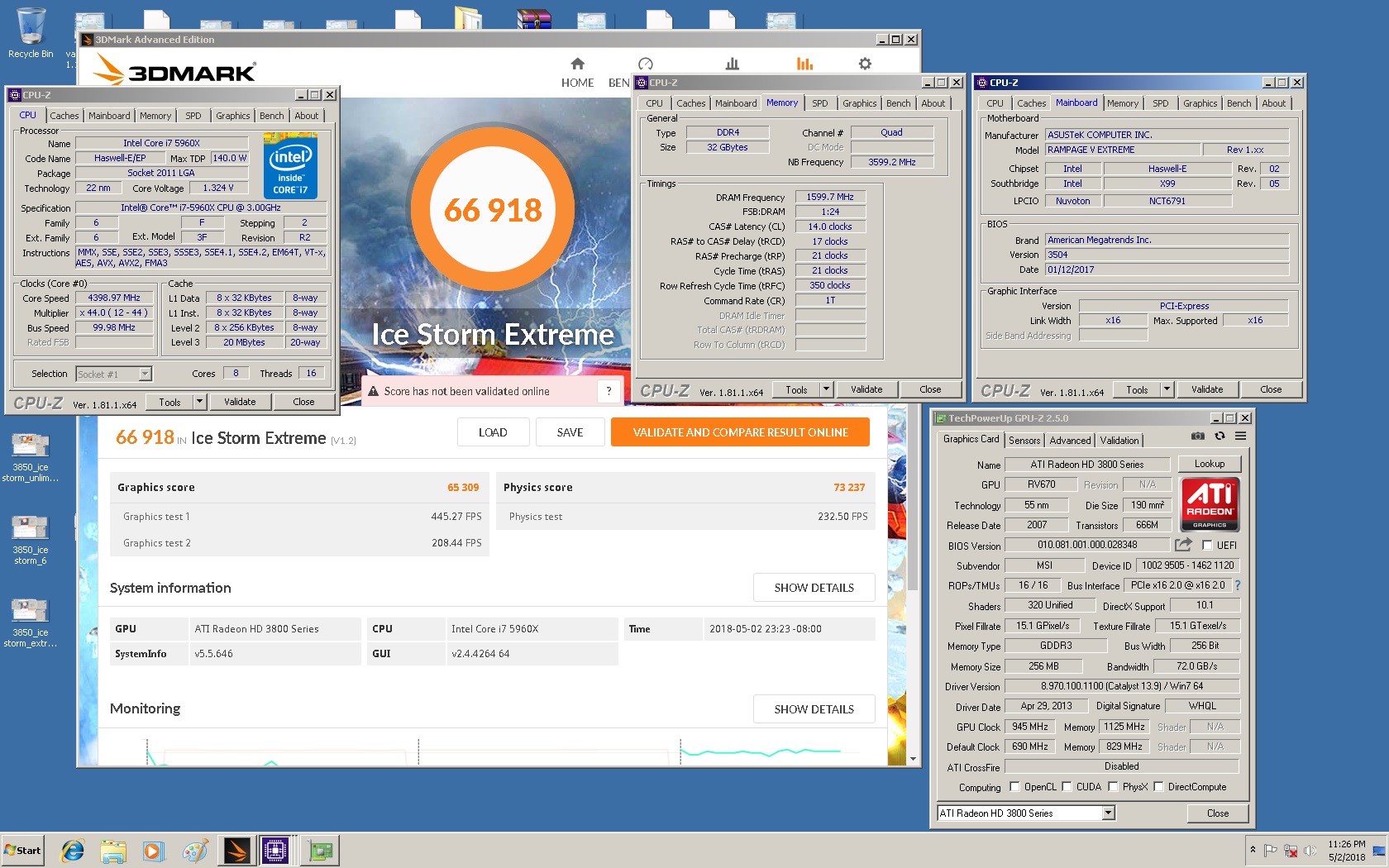Open Advanced tab in GPU-Z
The height and width of the screenshot is (868, 1389).
[x=1070, y=441]
